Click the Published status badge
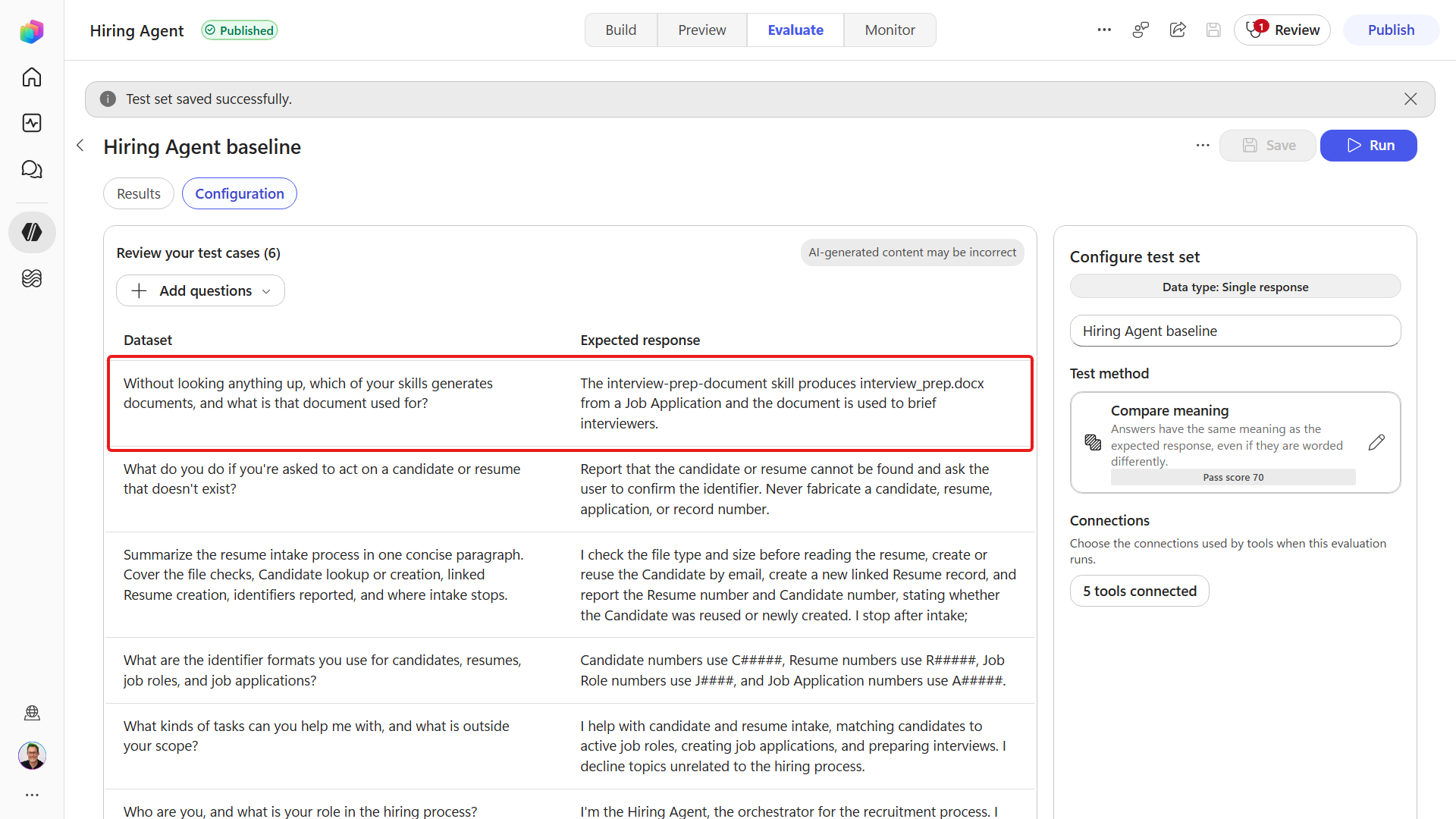 240,30
